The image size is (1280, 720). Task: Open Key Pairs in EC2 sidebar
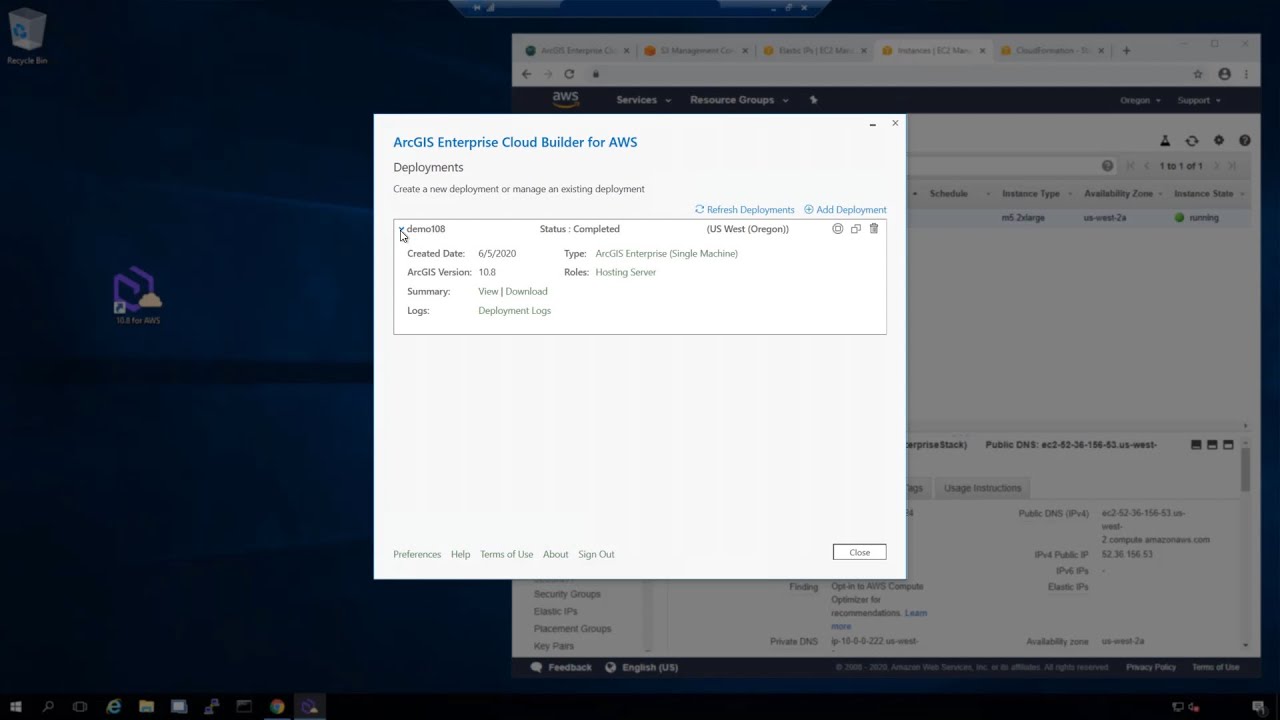coord(554,646)
